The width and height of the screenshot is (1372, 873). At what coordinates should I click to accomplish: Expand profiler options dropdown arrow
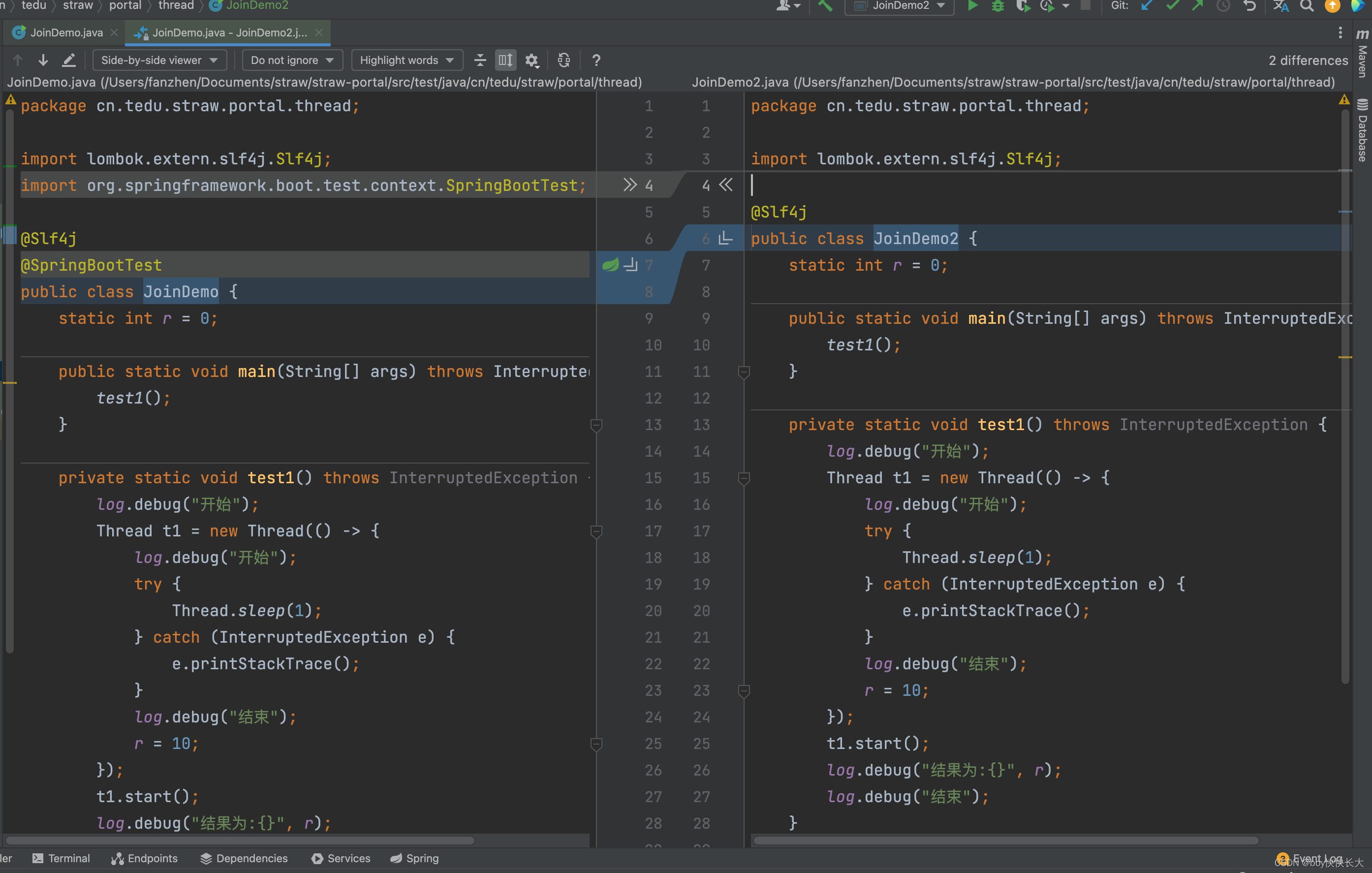click(x=1065, y=6)
